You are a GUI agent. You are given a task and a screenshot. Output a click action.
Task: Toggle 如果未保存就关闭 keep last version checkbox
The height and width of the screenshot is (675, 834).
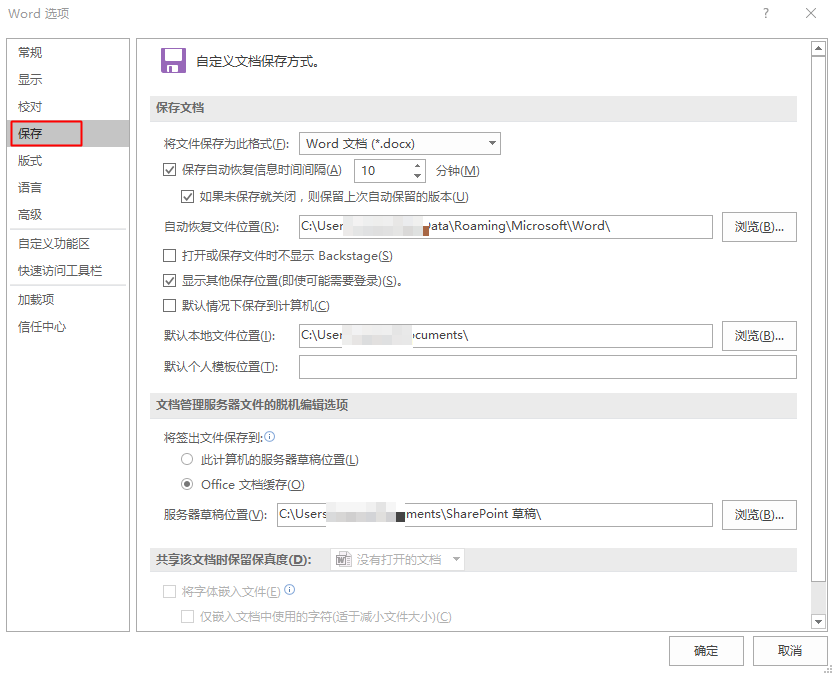pos(187,197)
